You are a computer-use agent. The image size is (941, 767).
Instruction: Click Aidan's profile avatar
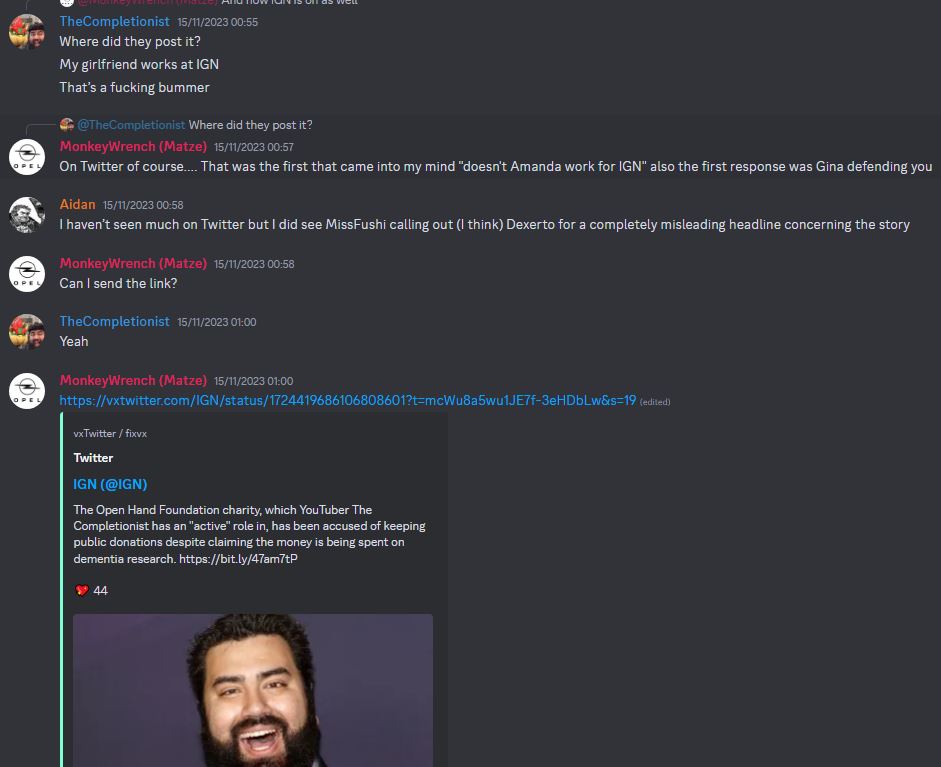(x=27, y=215)
